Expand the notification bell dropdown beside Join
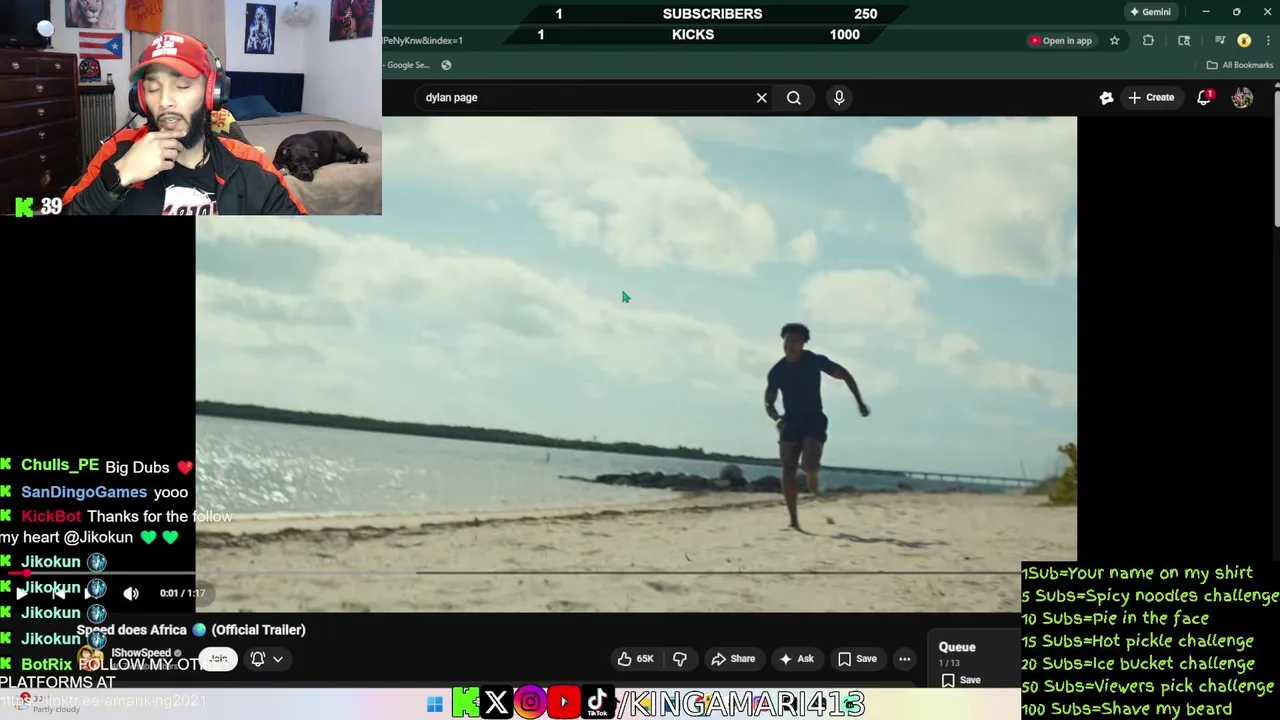Image resolution: width=1280 pixels, height=720 pixels. point(266,659)
